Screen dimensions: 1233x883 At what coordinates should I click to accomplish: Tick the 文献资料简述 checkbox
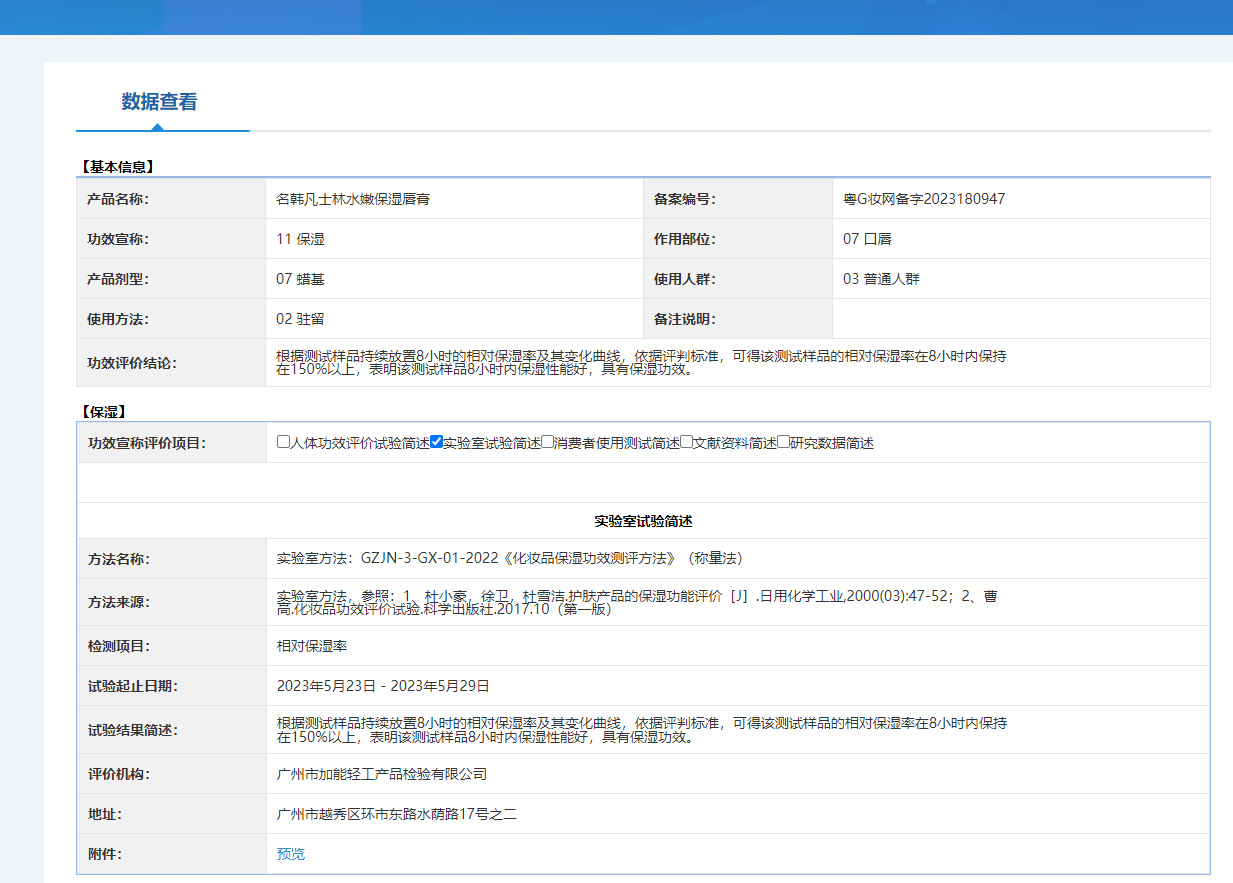pos(687,442)
